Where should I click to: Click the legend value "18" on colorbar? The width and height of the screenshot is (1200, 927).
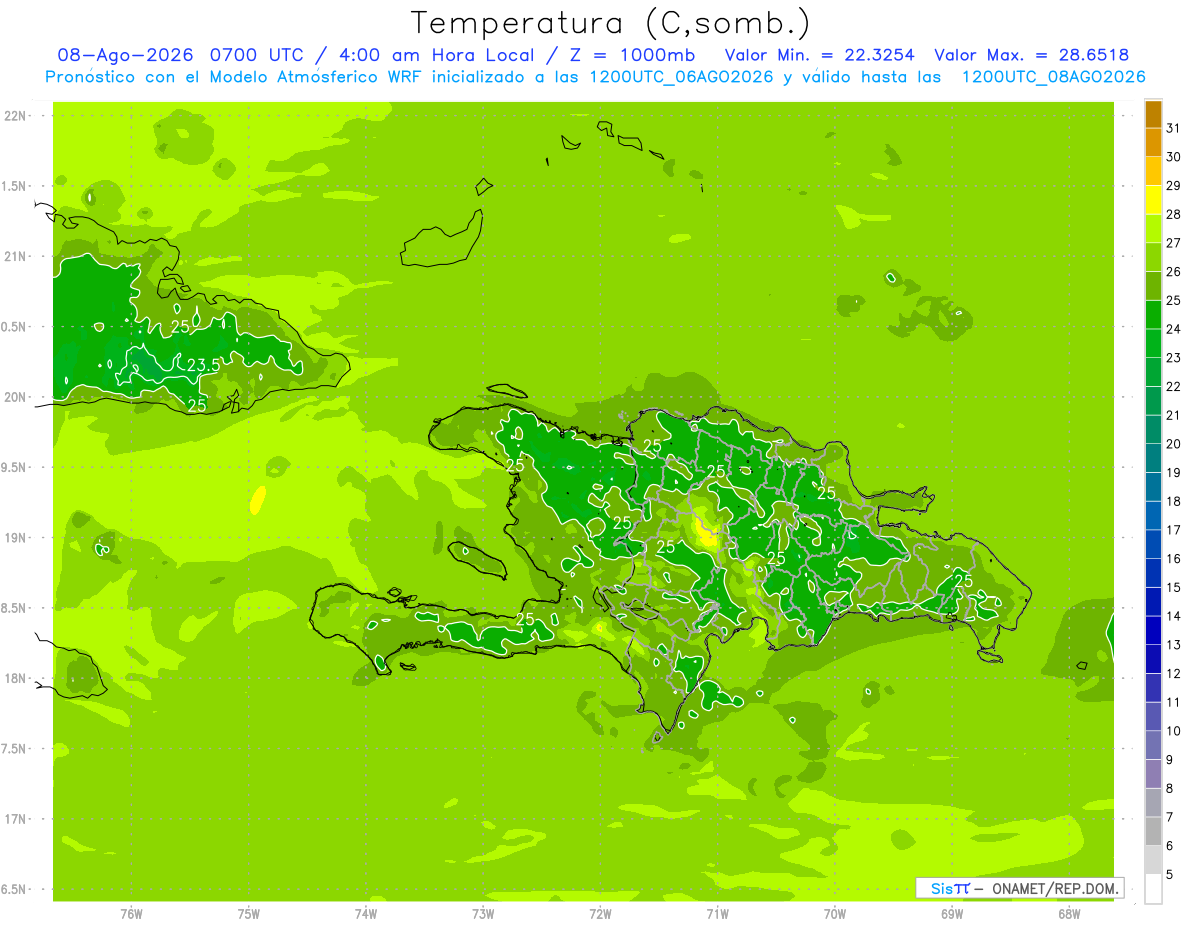tap(1173, 501)
